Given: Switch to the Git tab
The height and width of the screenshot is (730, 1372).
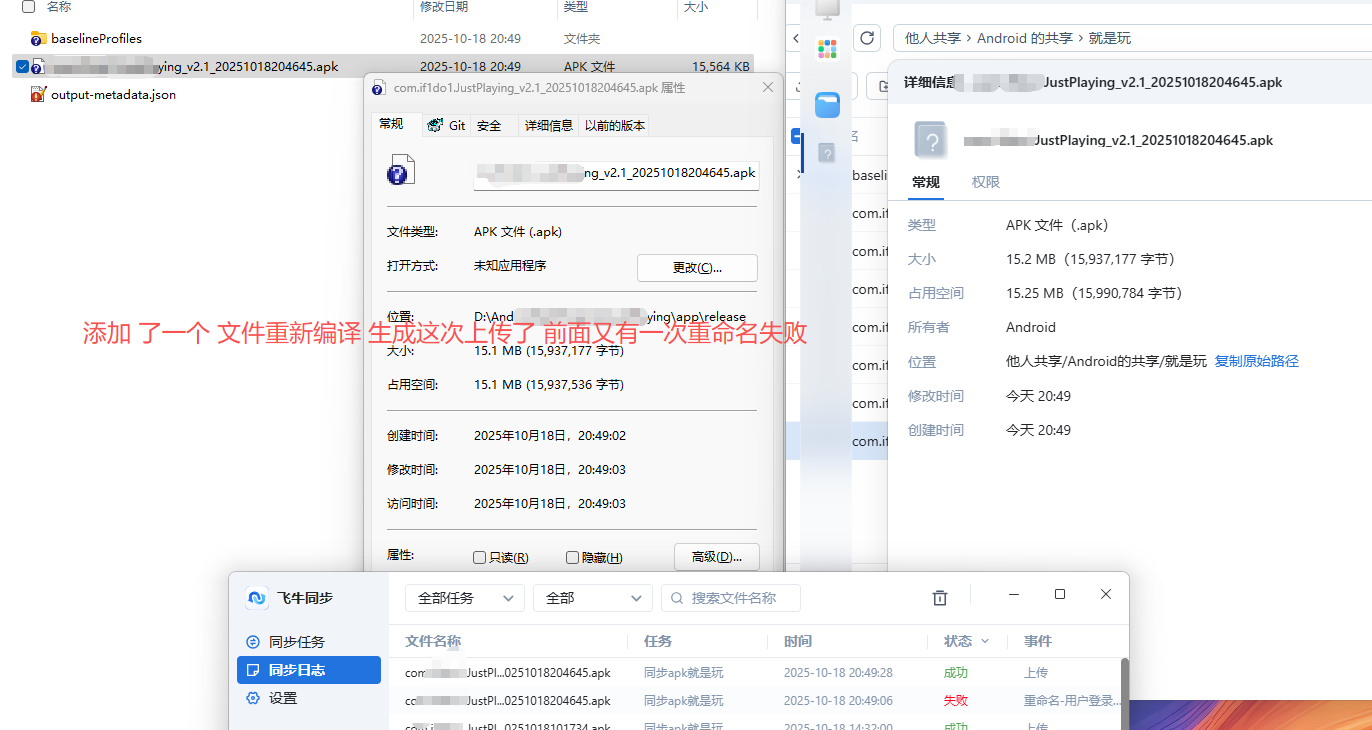Looking at the screenshot, I should (x=446, y=126).
